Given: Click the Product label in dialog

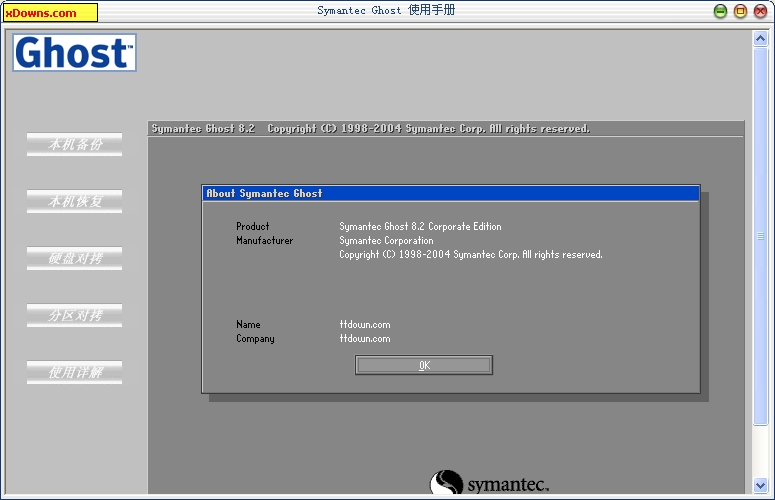Looking at the screenshot, I should tap(253, 226).
